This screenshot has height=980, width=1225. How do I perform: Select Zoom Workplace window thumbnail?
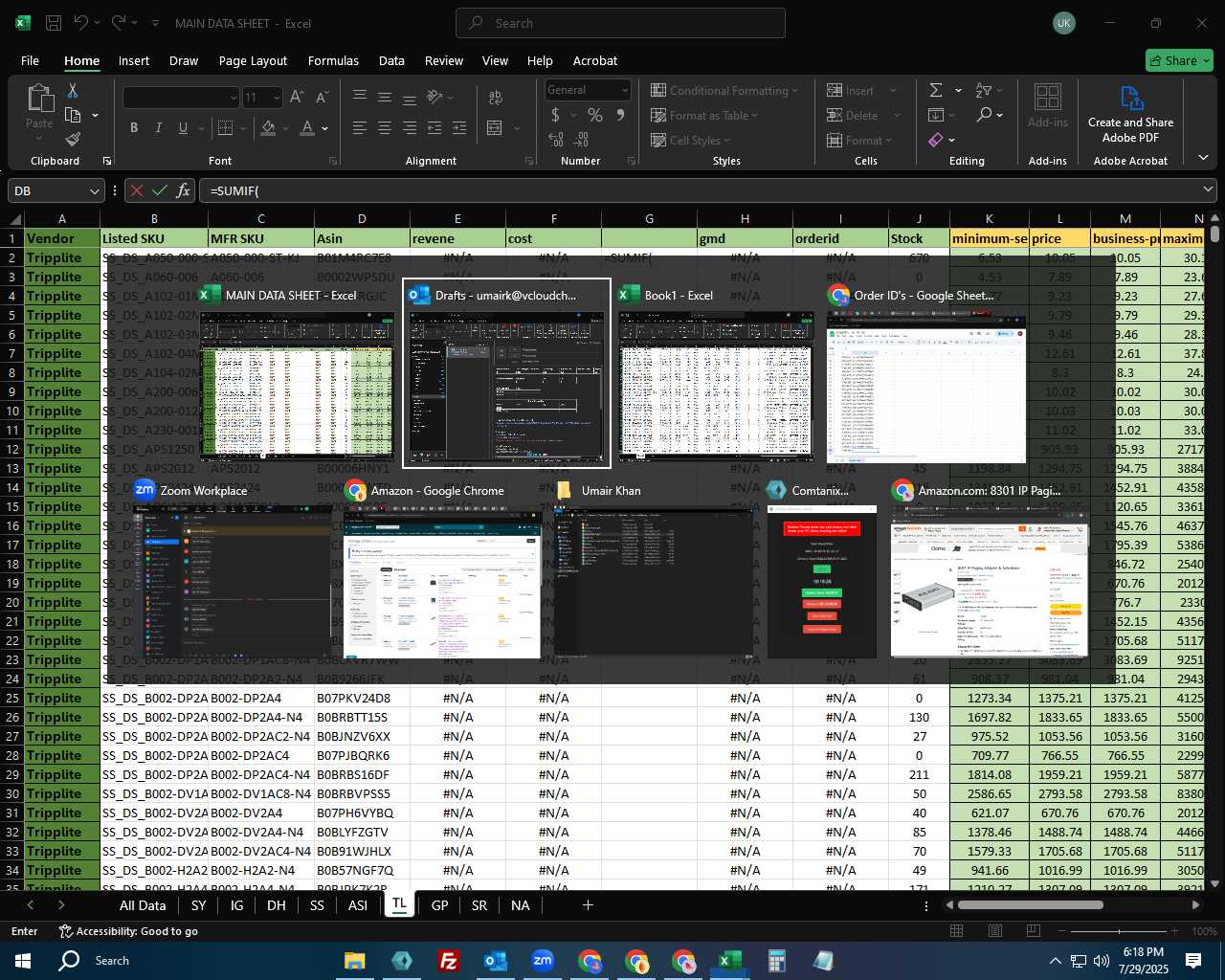[232, 568]
